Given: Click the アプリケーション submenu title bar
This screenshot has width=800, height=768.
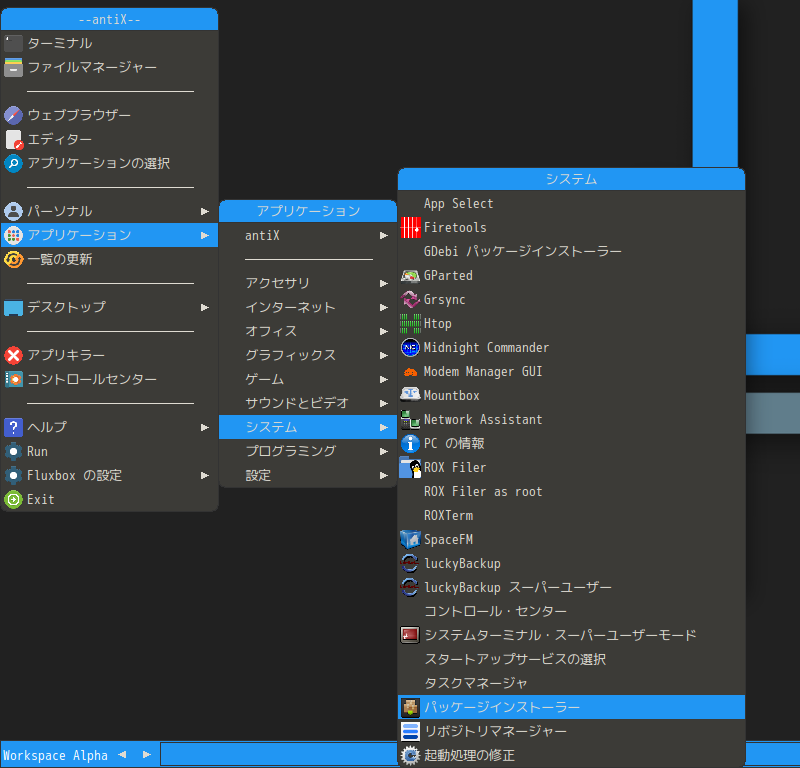Looking at the screenshot, I should click(308, 211).
